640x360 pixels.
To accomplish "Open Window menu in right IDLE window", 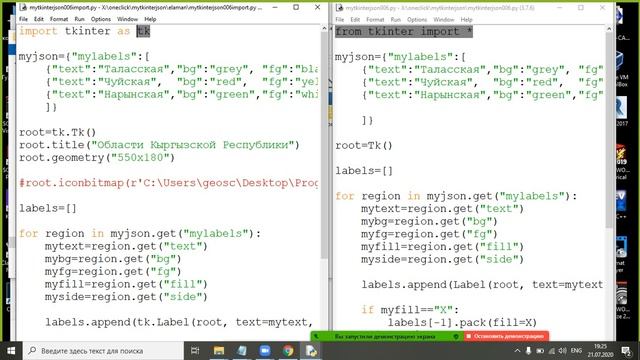I will 444,20.
